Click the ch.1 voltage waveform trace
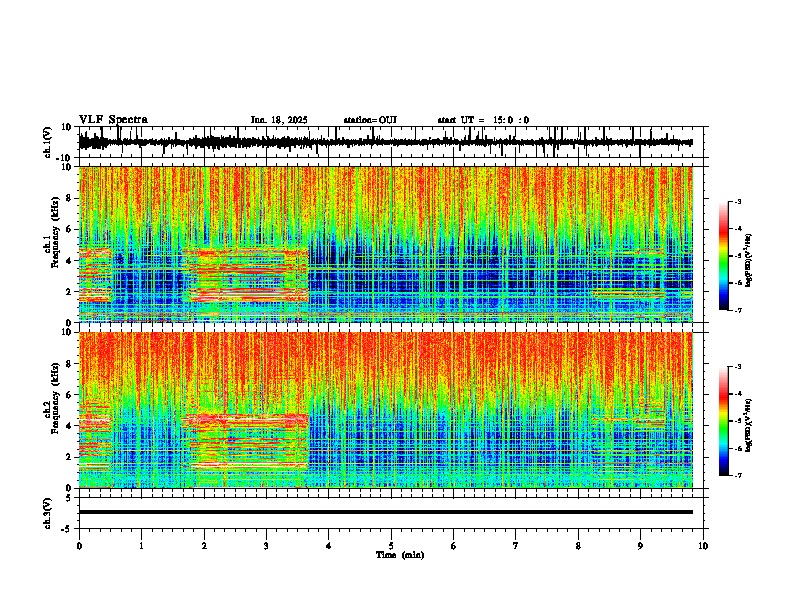Screen dimensions: 792x612 [x=386, y=142]
